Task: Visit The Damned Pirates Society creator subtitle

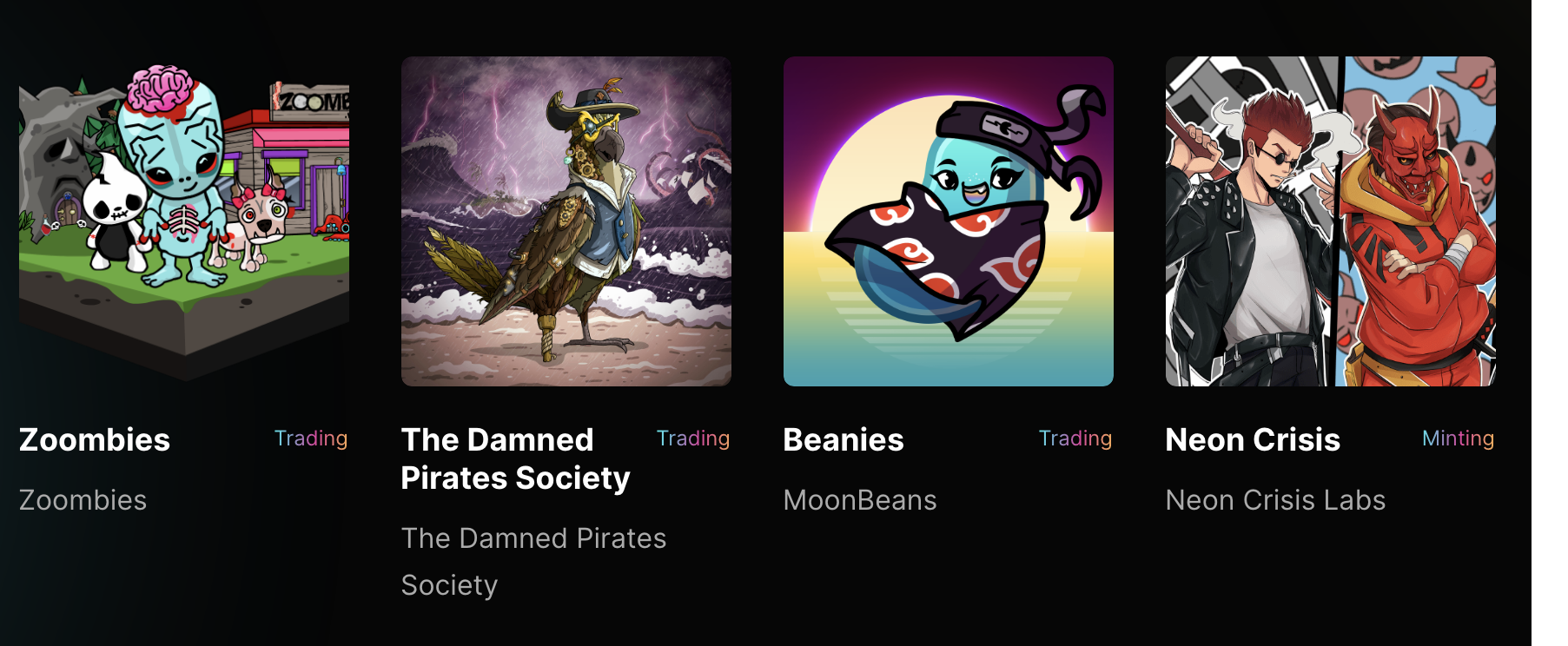Action: 533,562
